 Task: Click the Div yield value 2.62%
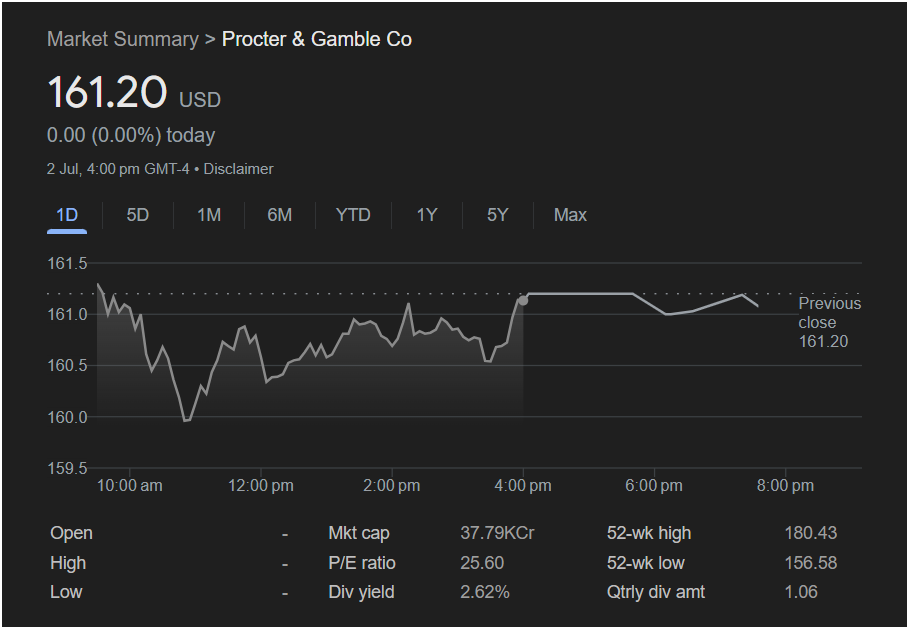click(485, 592)
